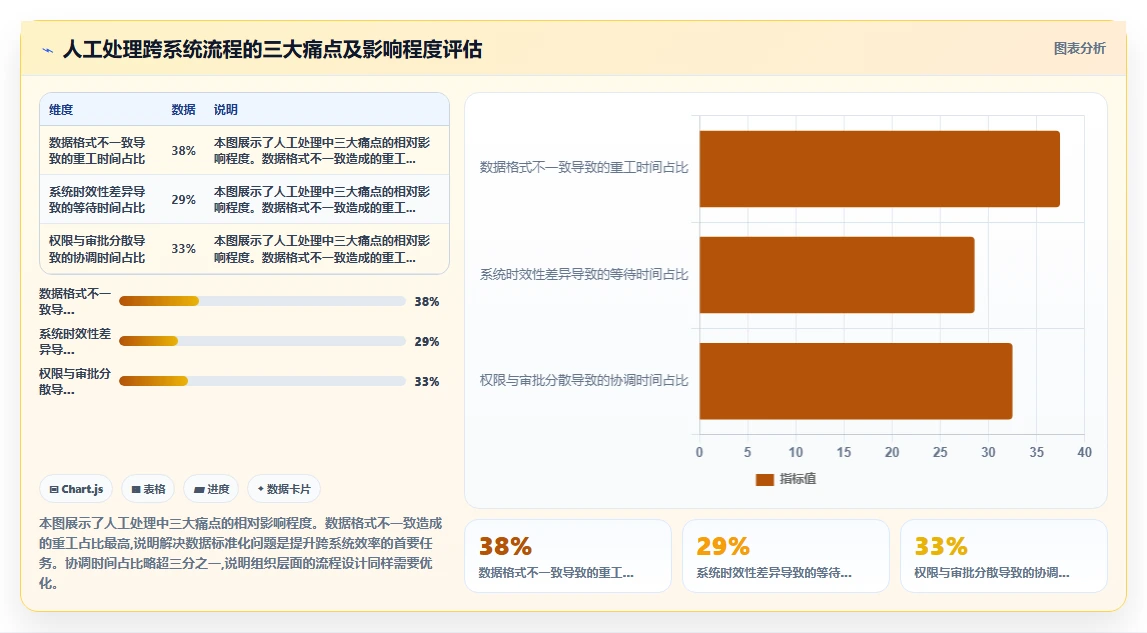Click the 33% progress bar for 权限与审批分散
The image size is (1147, 633).
pyautogui.click(x=262, y=381)
